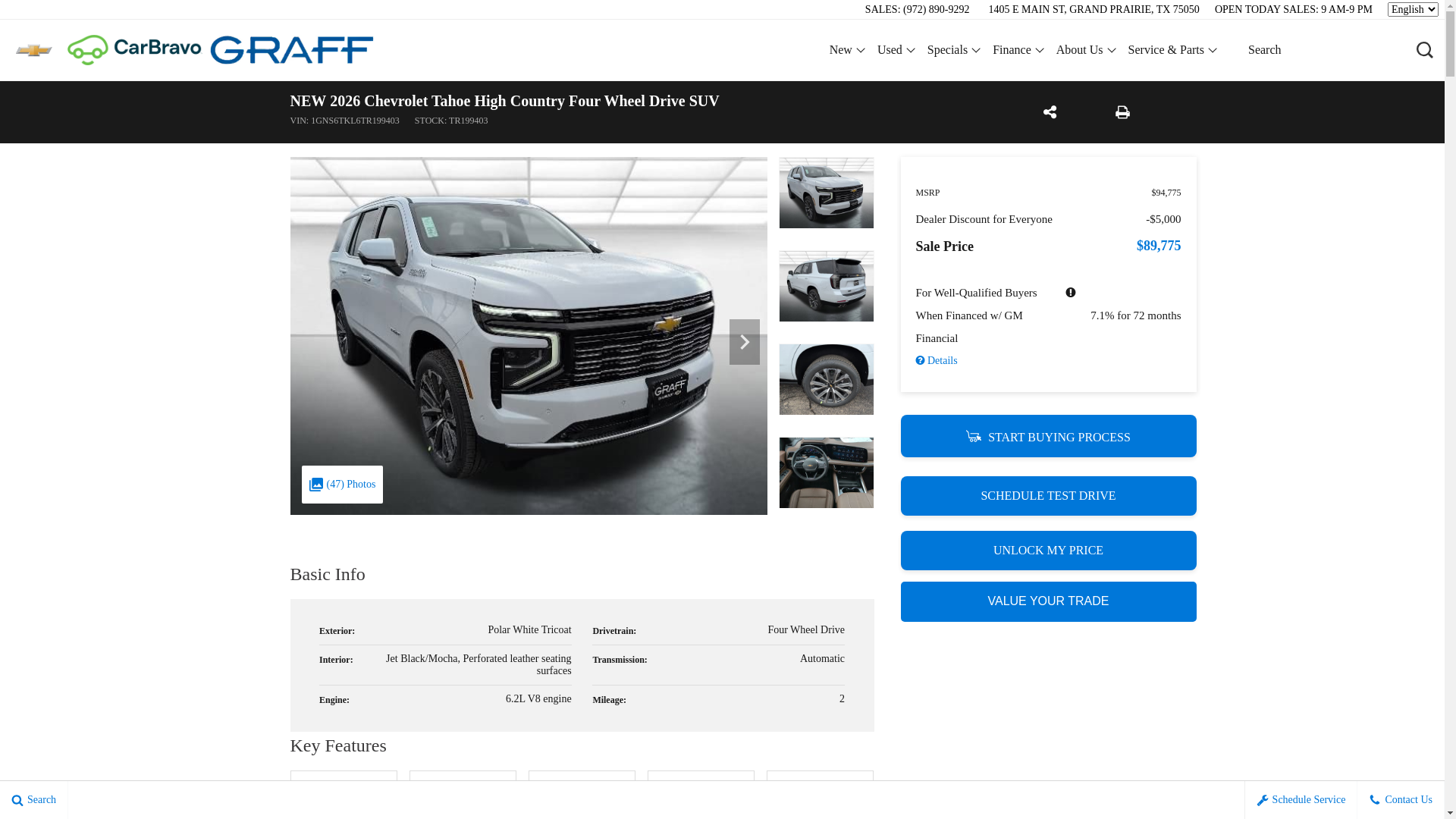Click Schedule Service in bottom bar
Image resolution: width=1456 pixels, height=819 pixels.
pos(1301,800)
